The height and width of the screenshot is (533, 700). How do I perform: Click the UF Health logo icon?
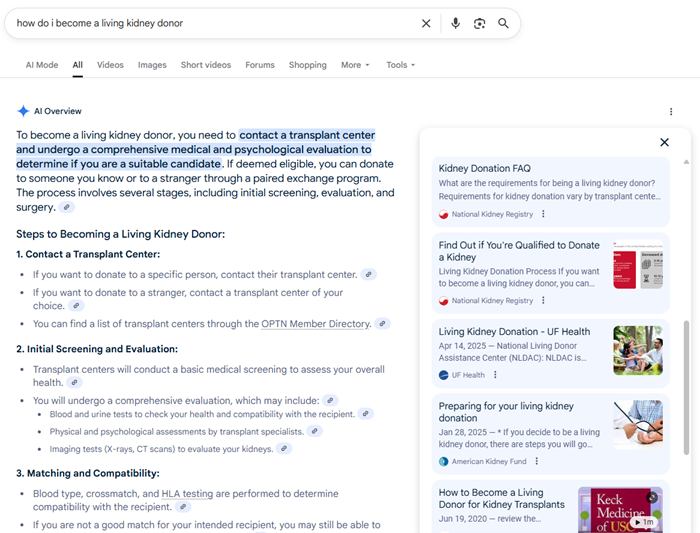[x=443, y=375]
